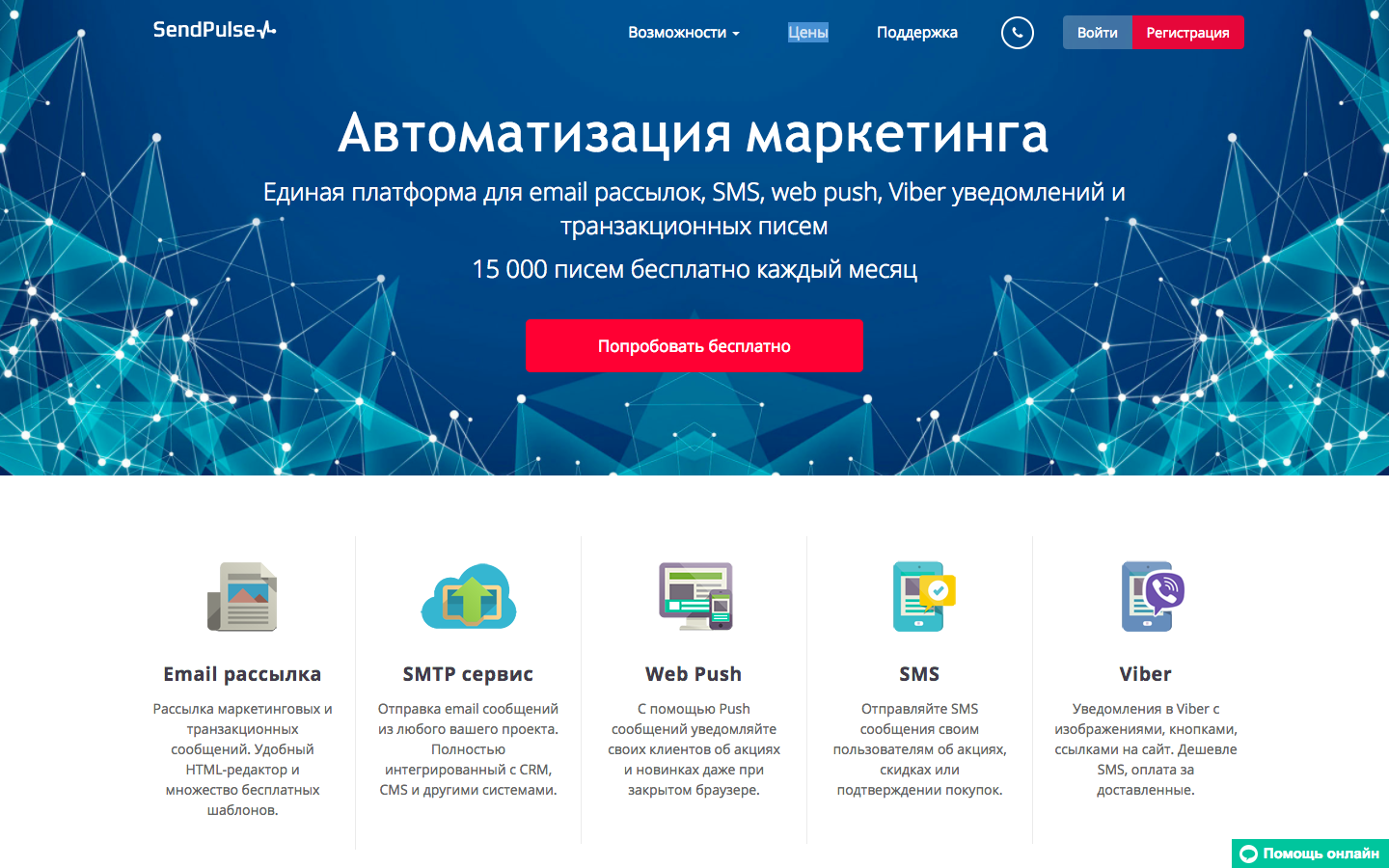Select the SMS phone message icon

[x=923, y=597]
